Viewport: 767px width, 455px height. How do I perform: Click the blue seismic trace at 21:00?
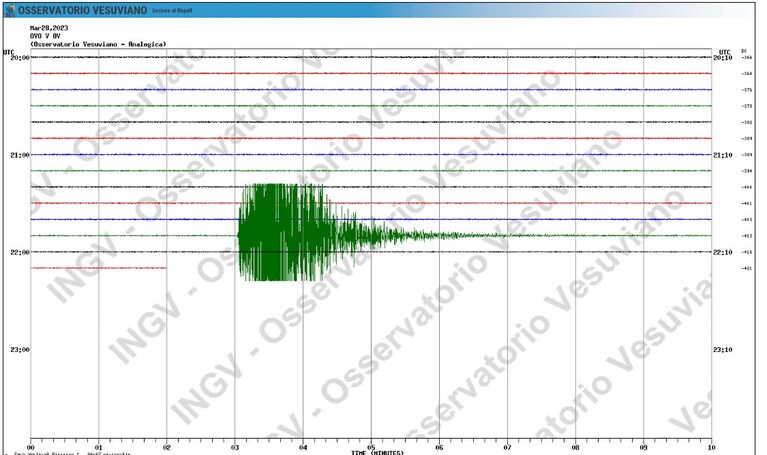(371, 155)
